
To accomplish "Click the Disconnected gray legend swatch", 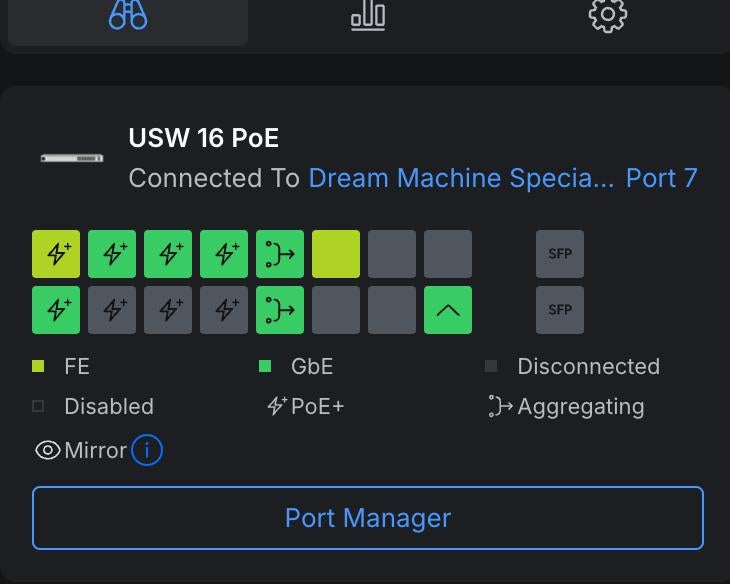I will click(x=491, y=366).
